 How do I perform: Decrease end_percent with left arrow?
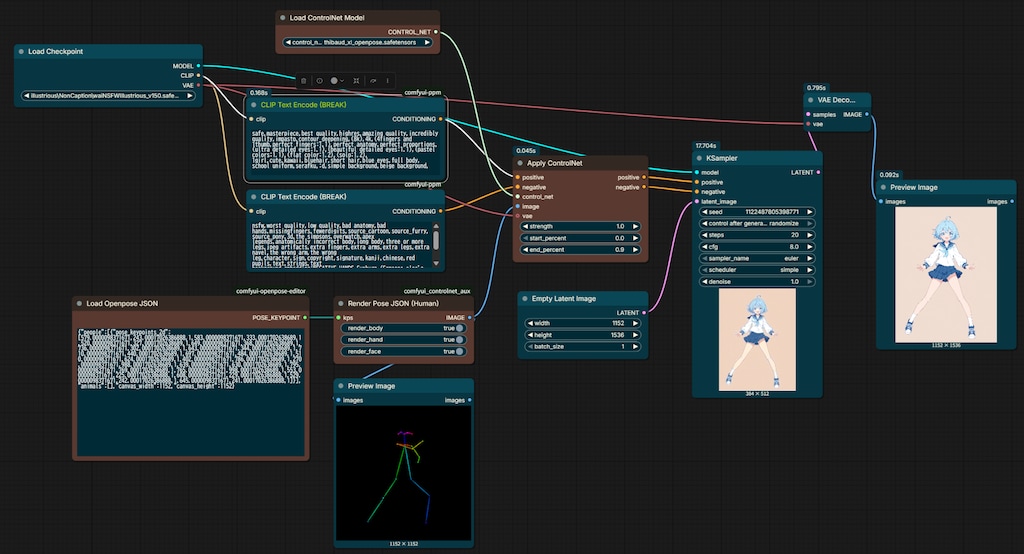click(526, 250)
